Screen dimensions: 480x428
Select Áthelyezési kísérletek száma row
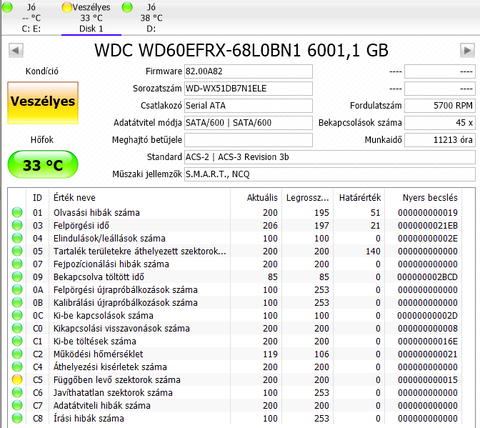pyautogui.click(x=235, y=367)
